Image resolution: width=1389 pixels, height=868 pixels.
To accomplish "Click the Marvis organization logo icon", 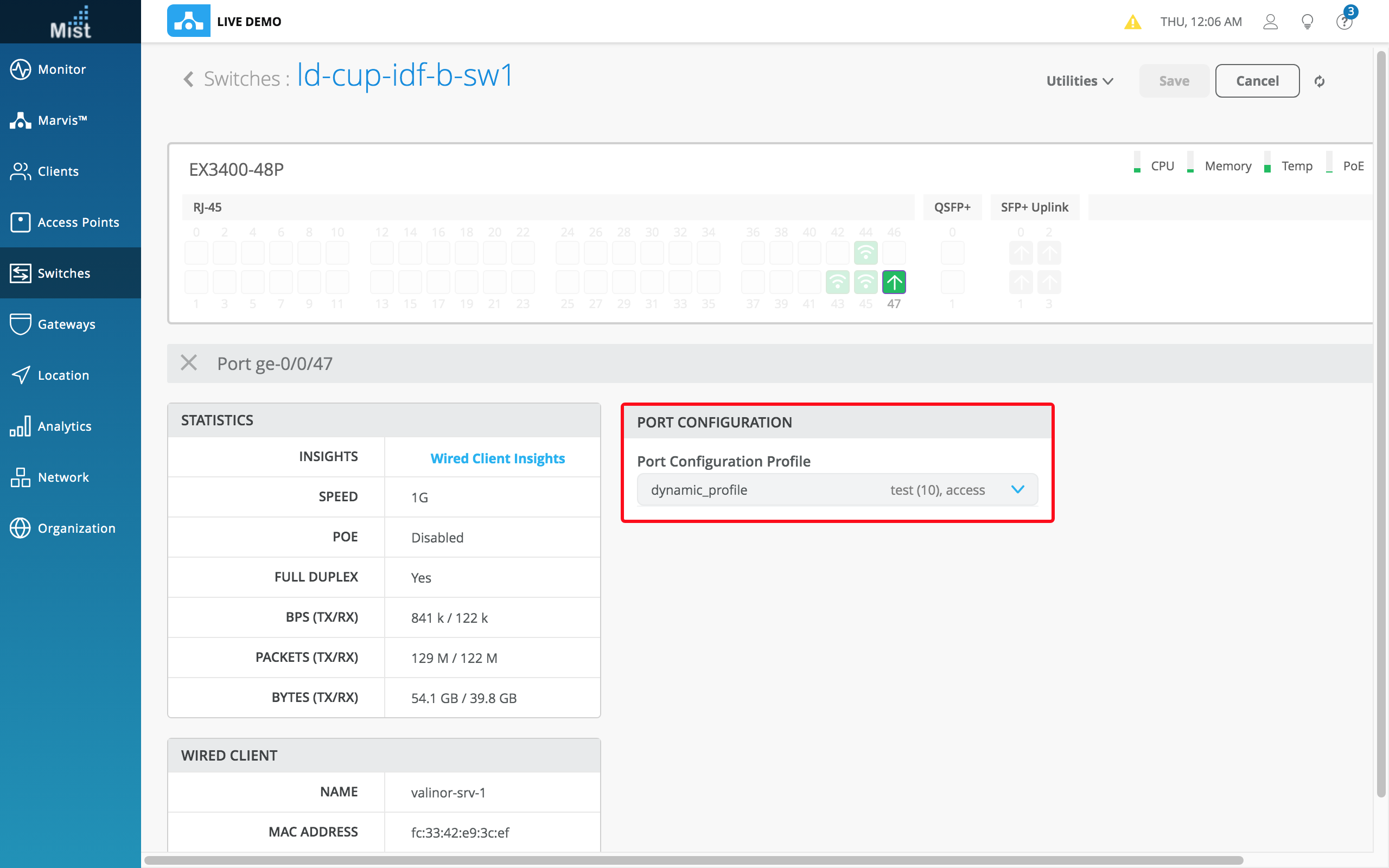I will (x=188, y=21).
